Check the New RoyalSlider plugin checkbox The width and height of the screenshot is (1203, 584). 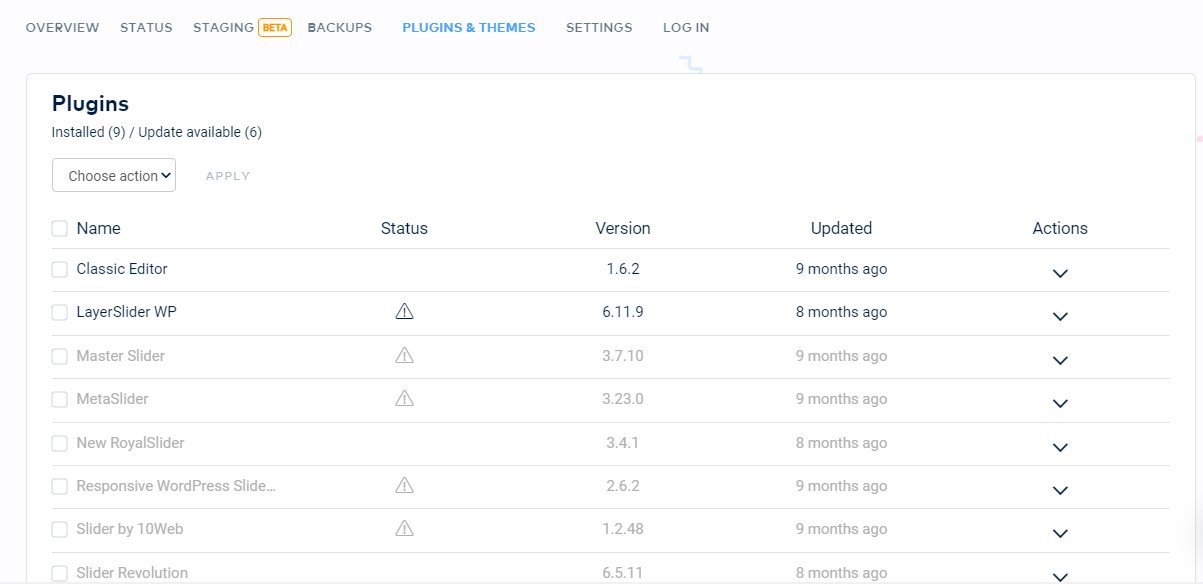pyautogui.click(x=60, y=443)
